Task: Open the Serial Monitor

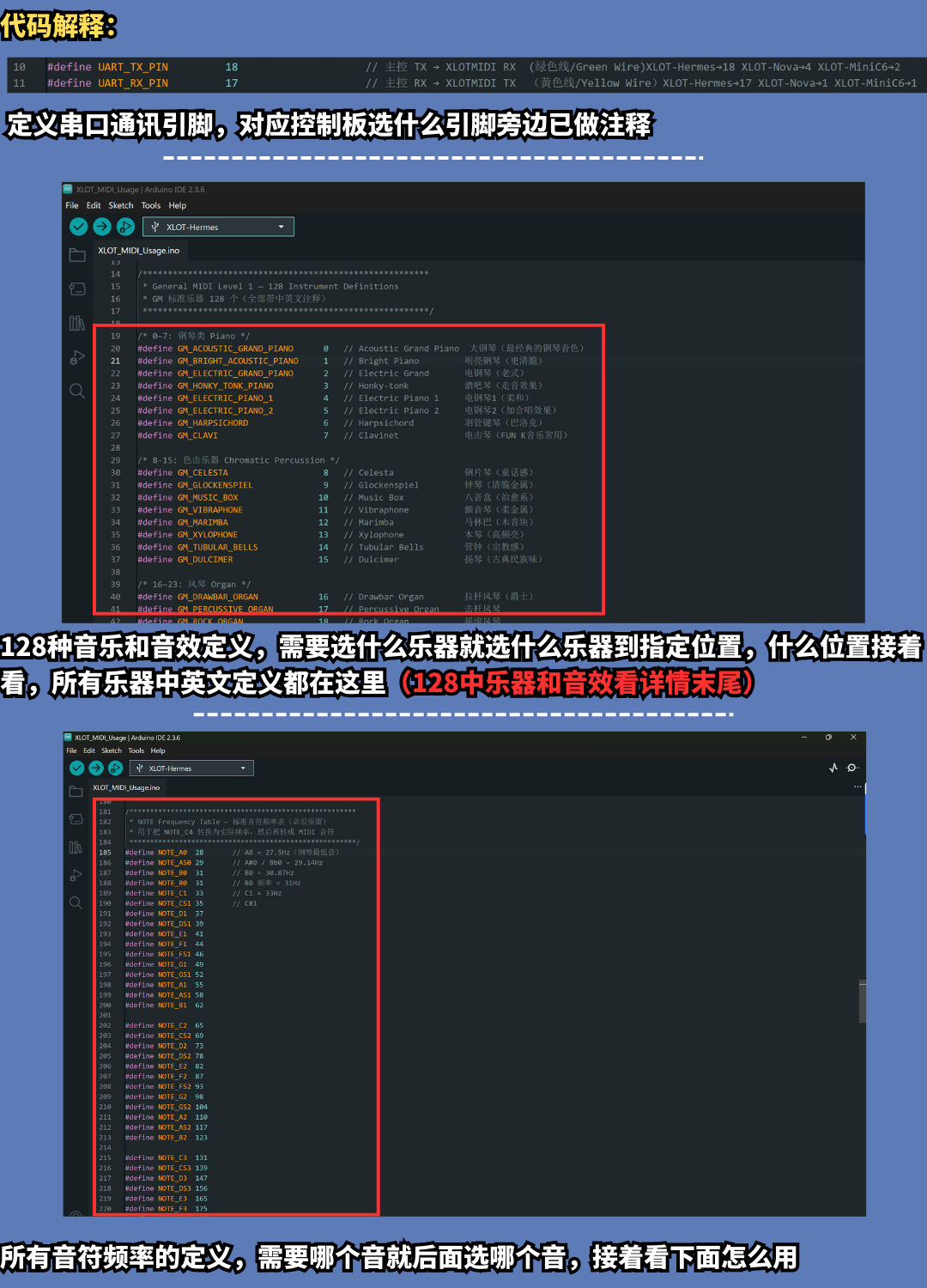Action: tap(851, 768)
